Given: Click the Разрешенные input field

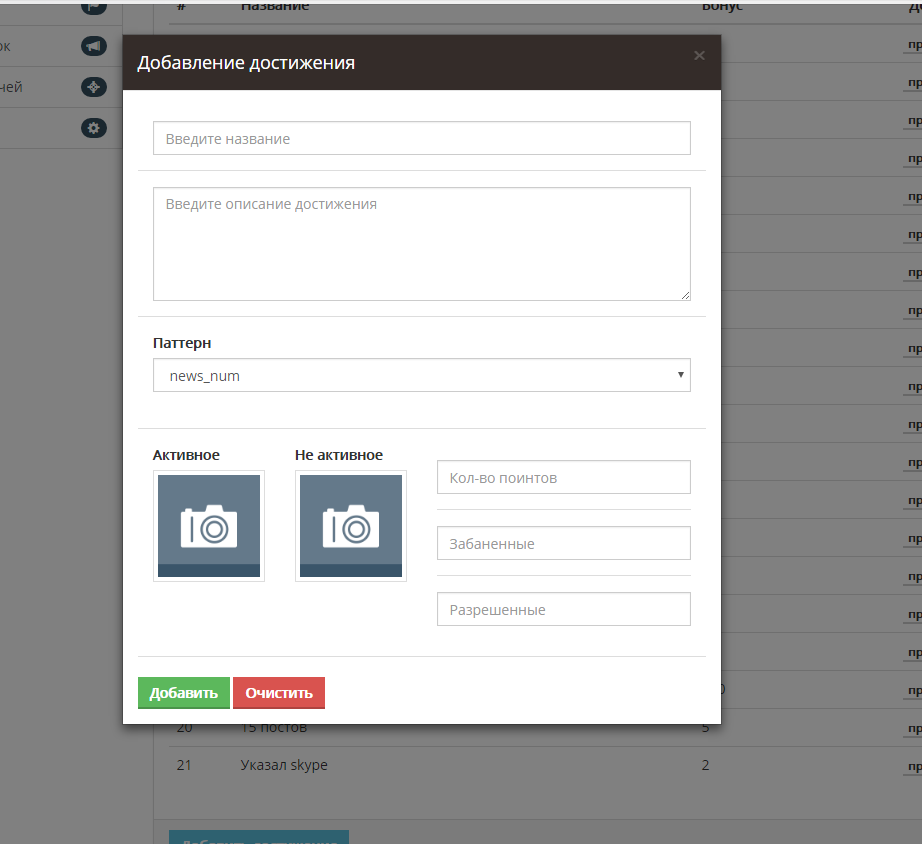Looking at the screenshot, I should 564,609.
